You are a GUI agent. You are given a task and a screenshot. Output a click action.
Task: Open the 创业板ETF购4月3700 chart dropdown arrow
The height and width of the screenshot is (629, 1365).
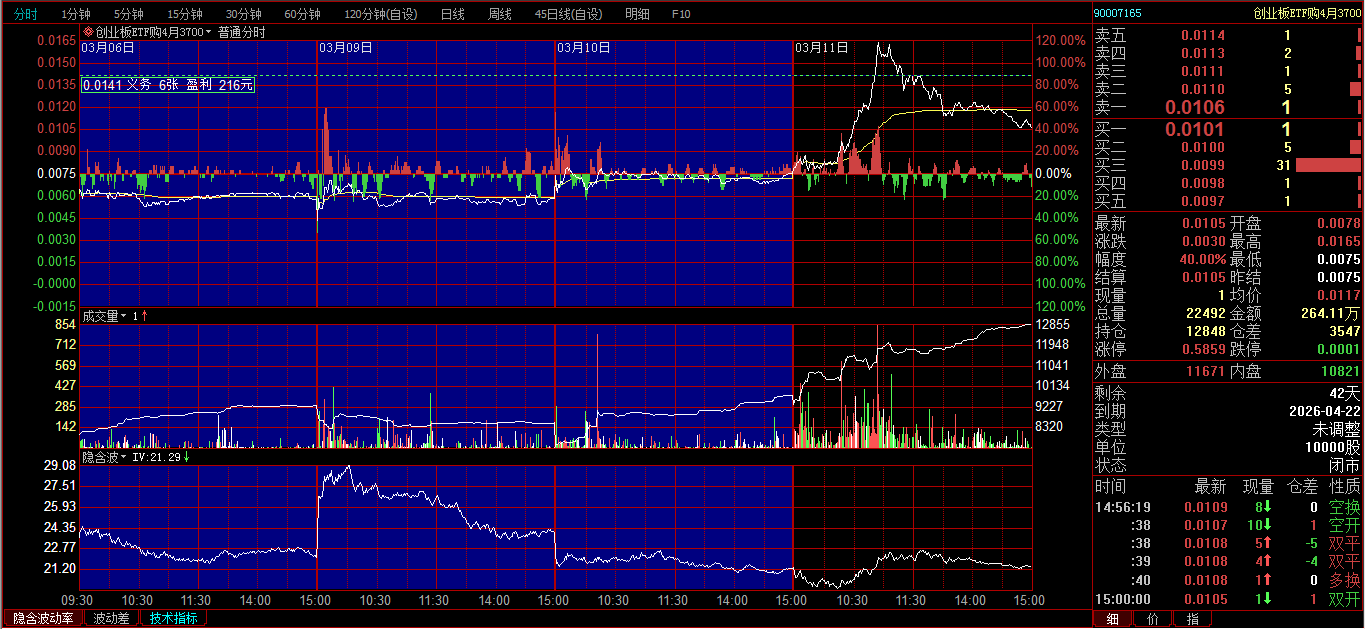coord(209,32)
